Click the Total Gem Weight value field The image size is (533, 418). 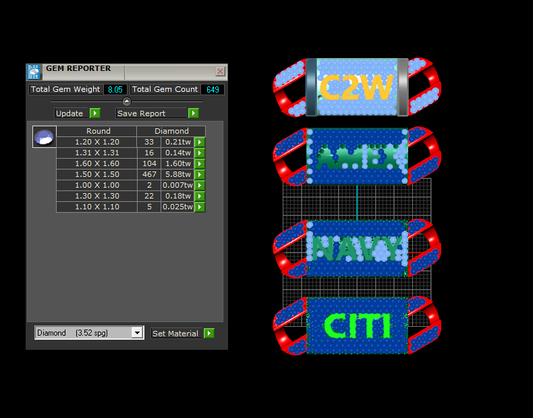[x=115, y=89]
